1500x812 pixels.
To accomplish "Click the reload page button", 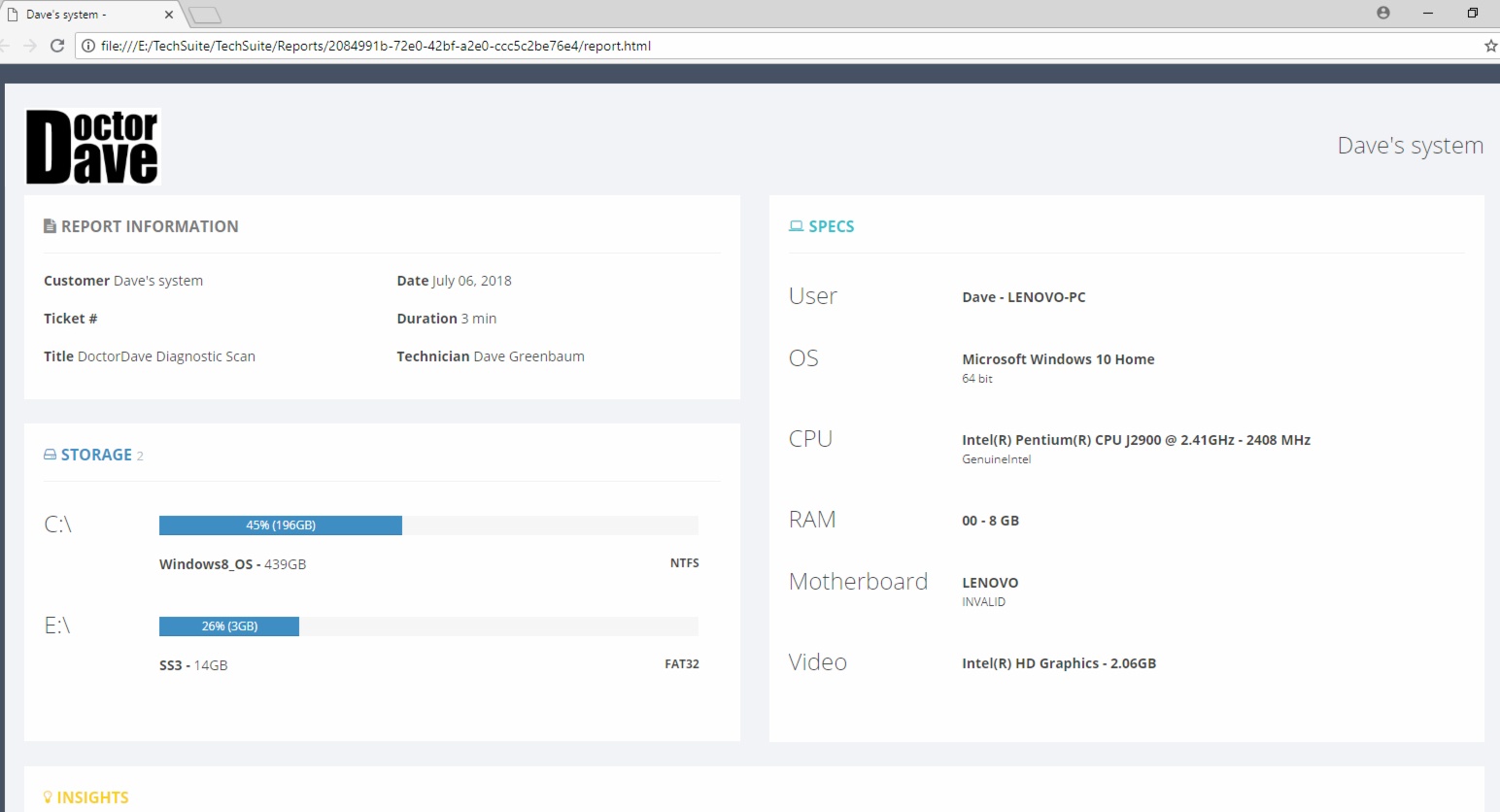I will coord(56,45).
